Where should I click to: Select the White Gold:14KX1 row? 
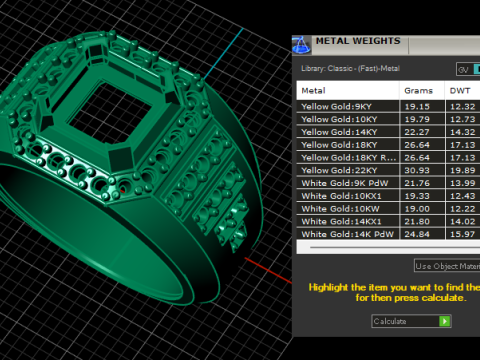pyautogui.click(x=388, y=221)
